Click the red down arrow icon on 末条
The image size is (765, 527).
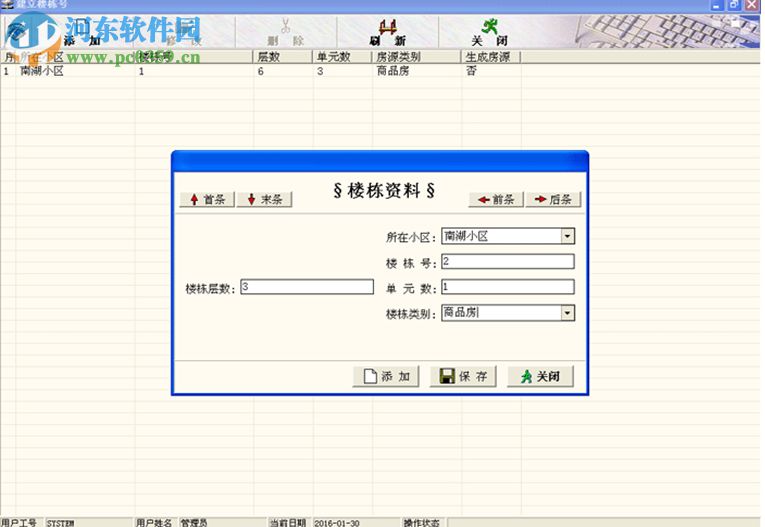251,199
